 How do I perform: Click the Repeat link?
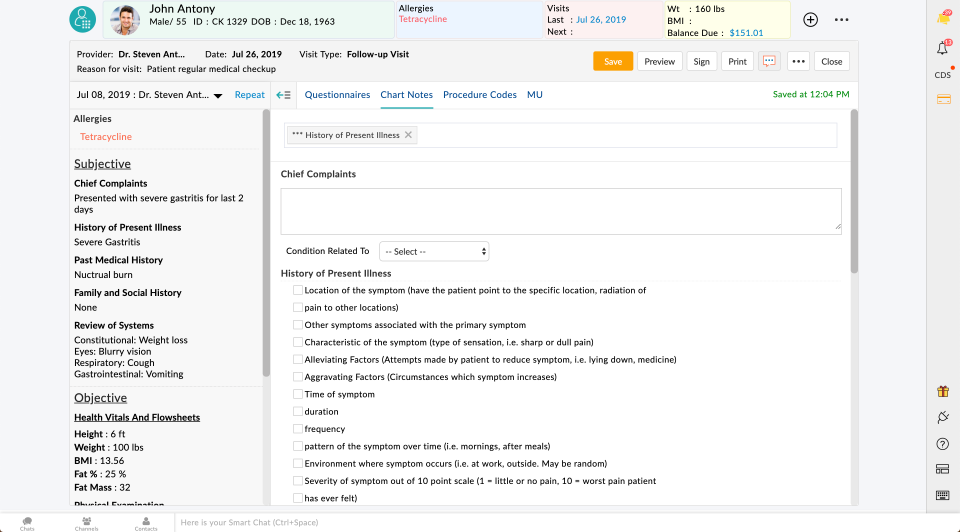coord(250,95)
